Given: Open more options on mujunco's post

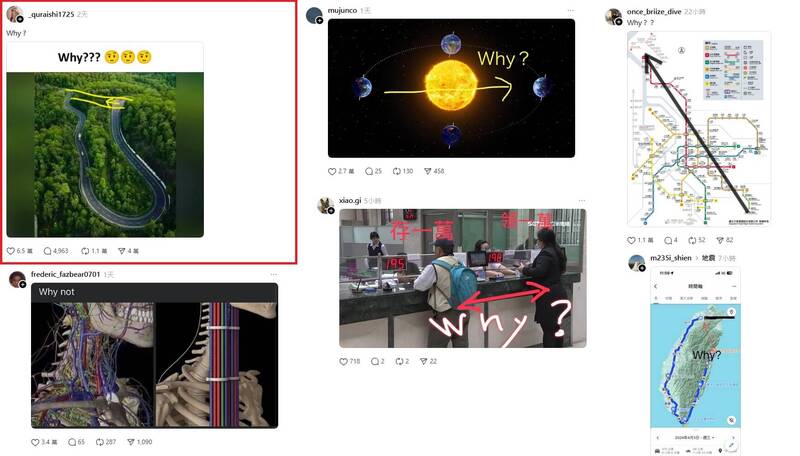Looking at the screenshot, I should tap(570, 11).
